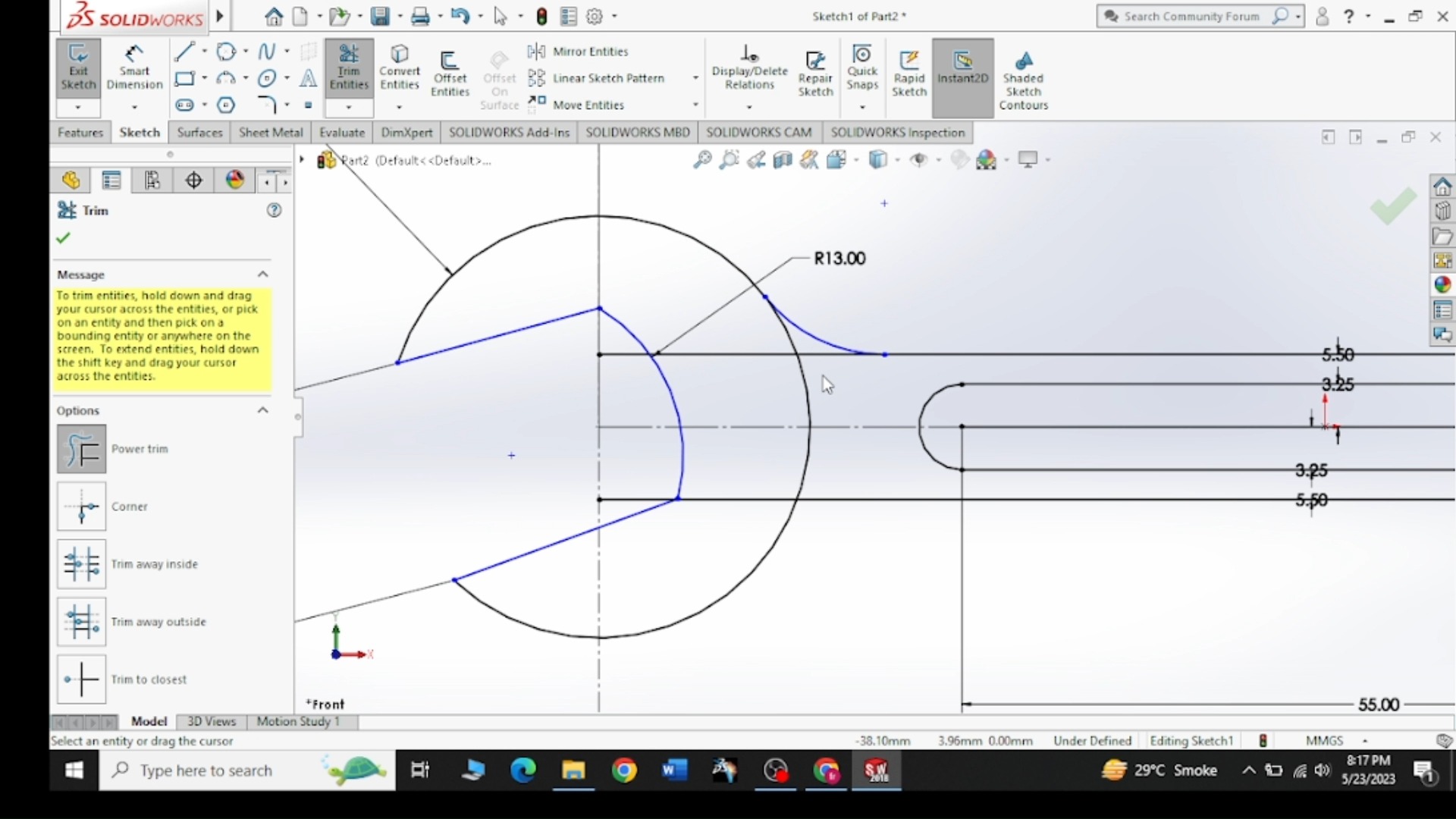Click the R13.00 radius dimension
1456x819 pixels.
coord(839,259)
